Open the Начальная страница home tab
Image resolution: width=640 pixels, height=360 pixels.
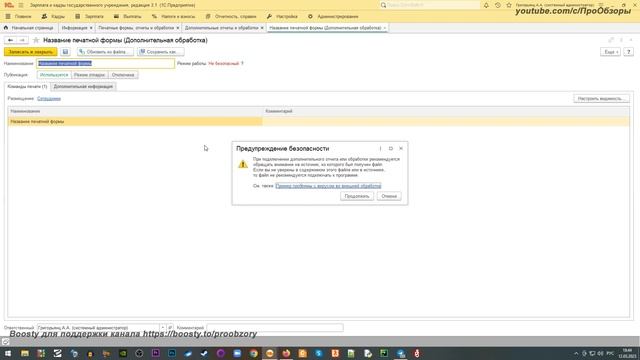point(29,28)
